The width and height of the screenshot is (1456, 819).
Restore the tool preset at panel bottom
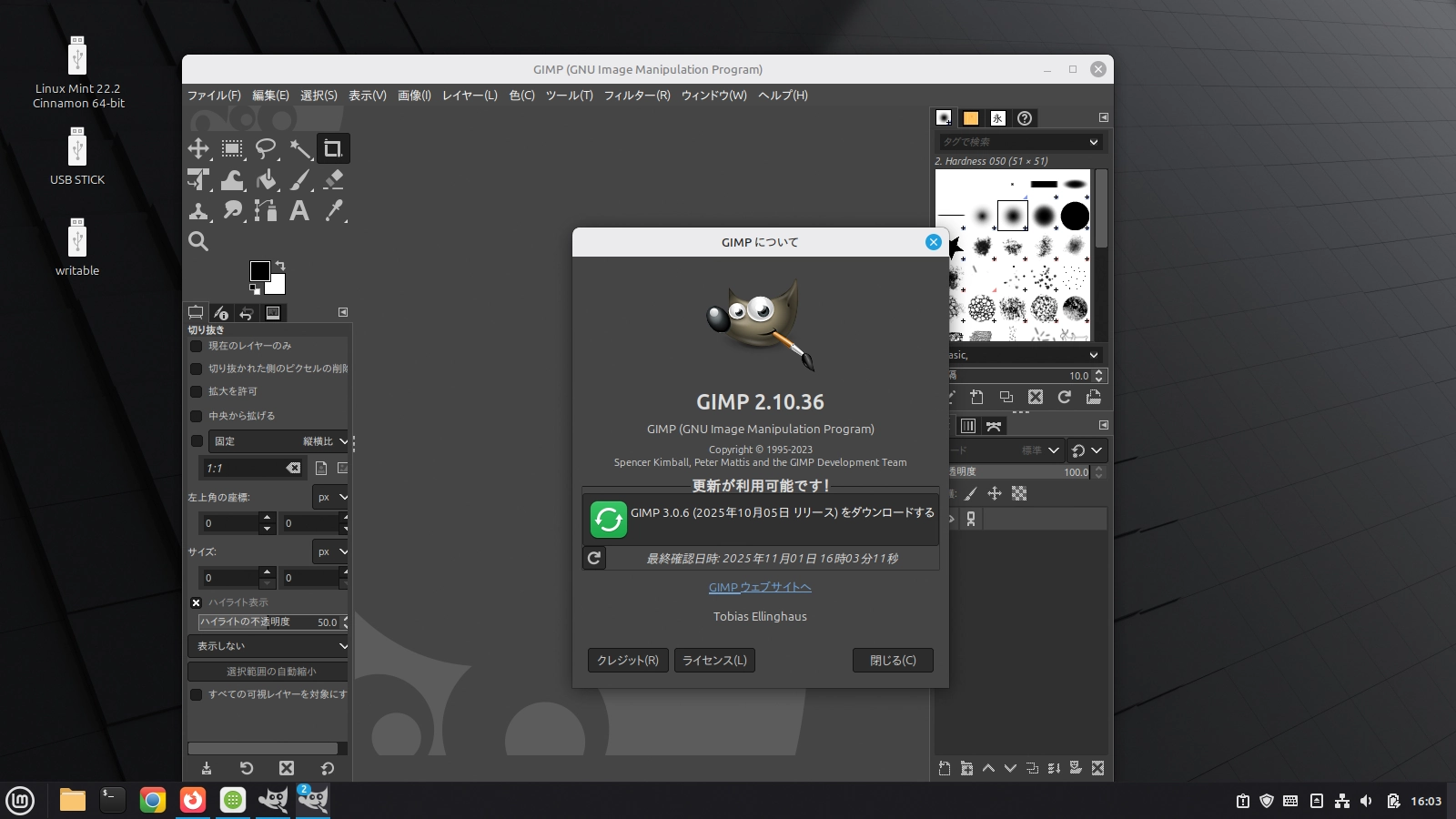click(247, 768)
